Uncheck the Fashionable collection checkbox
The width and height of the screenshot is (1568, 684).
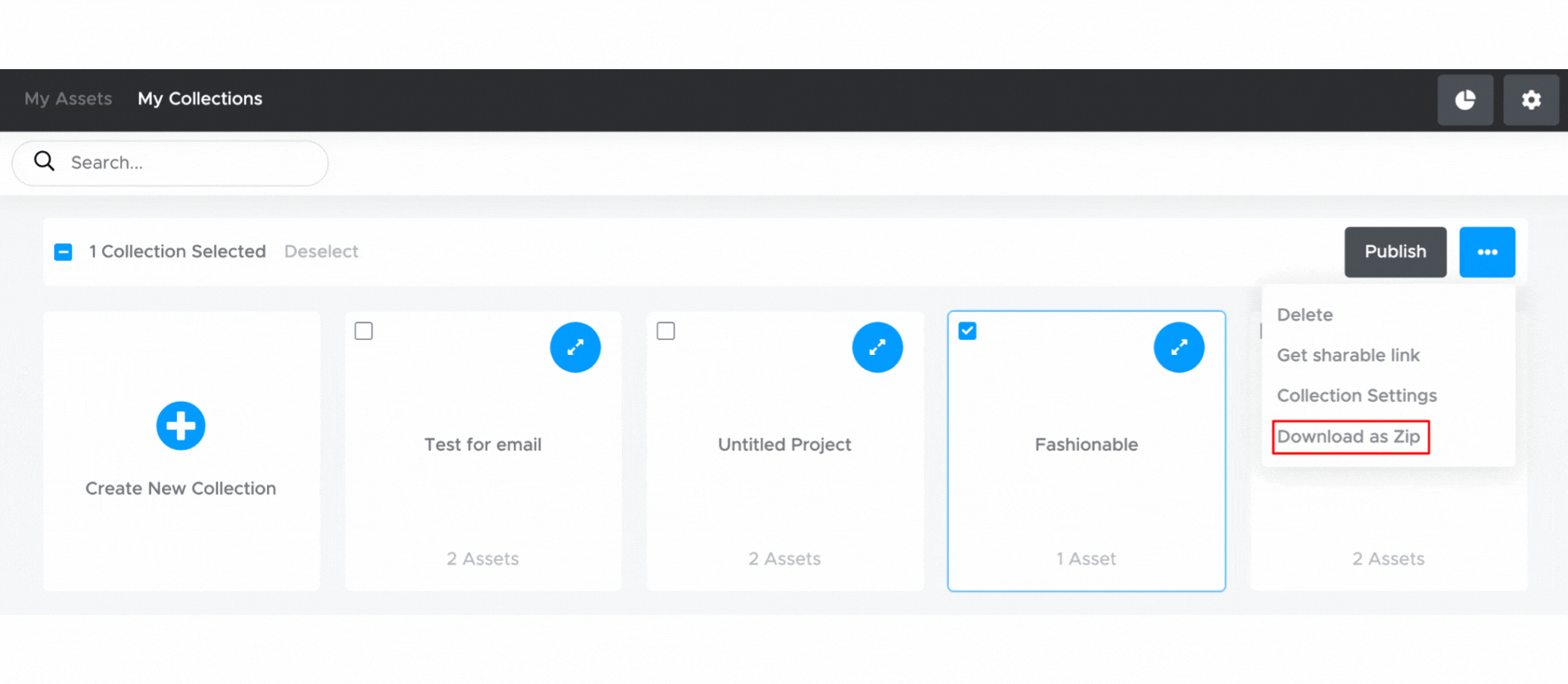[967, 331]
